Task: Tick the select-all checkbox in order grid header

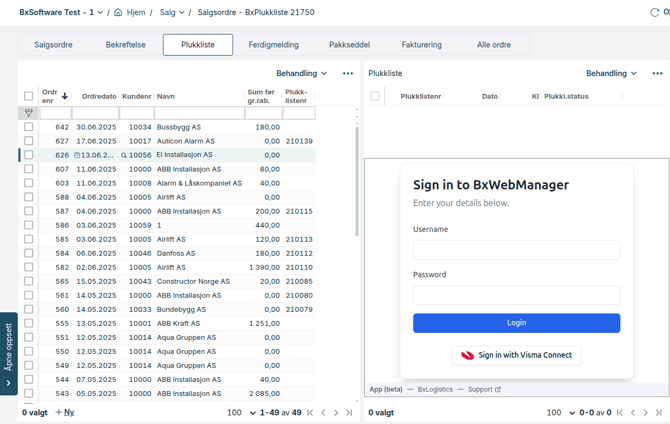Action: 29,96
